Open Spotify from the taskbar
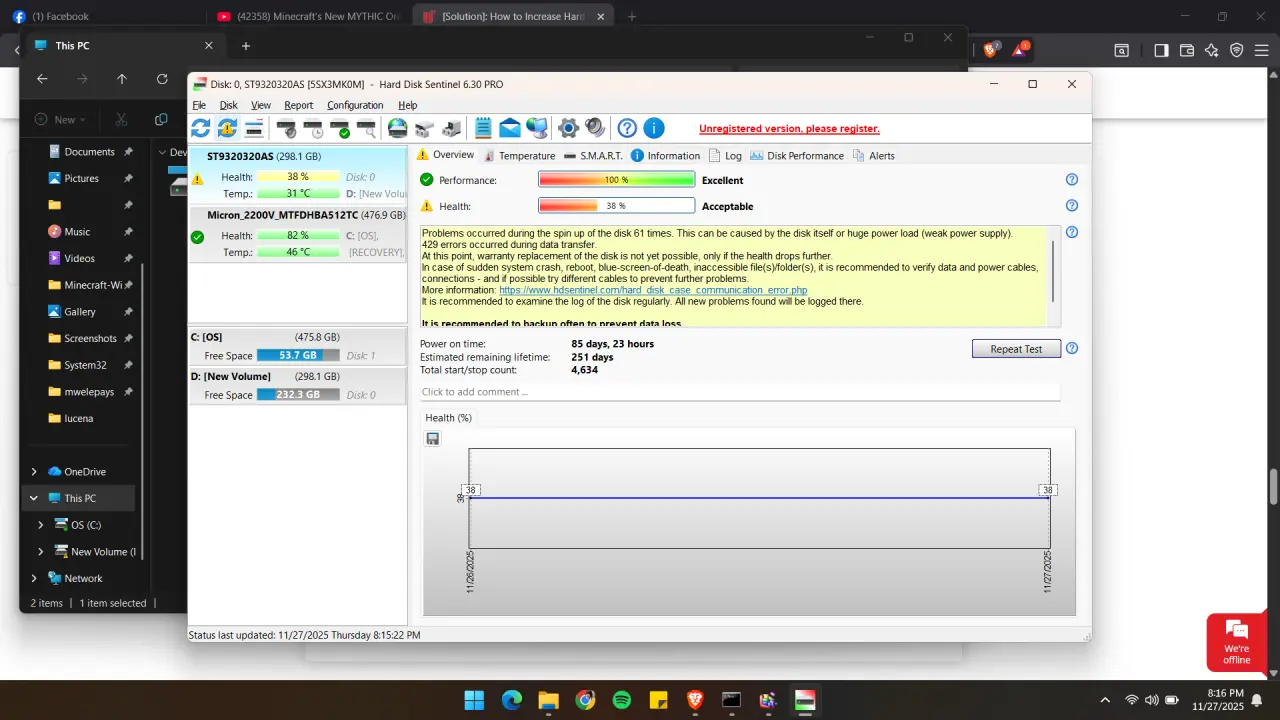Image resolution: width=1280 pixels, height=720 pixels. tap(621, 700)
